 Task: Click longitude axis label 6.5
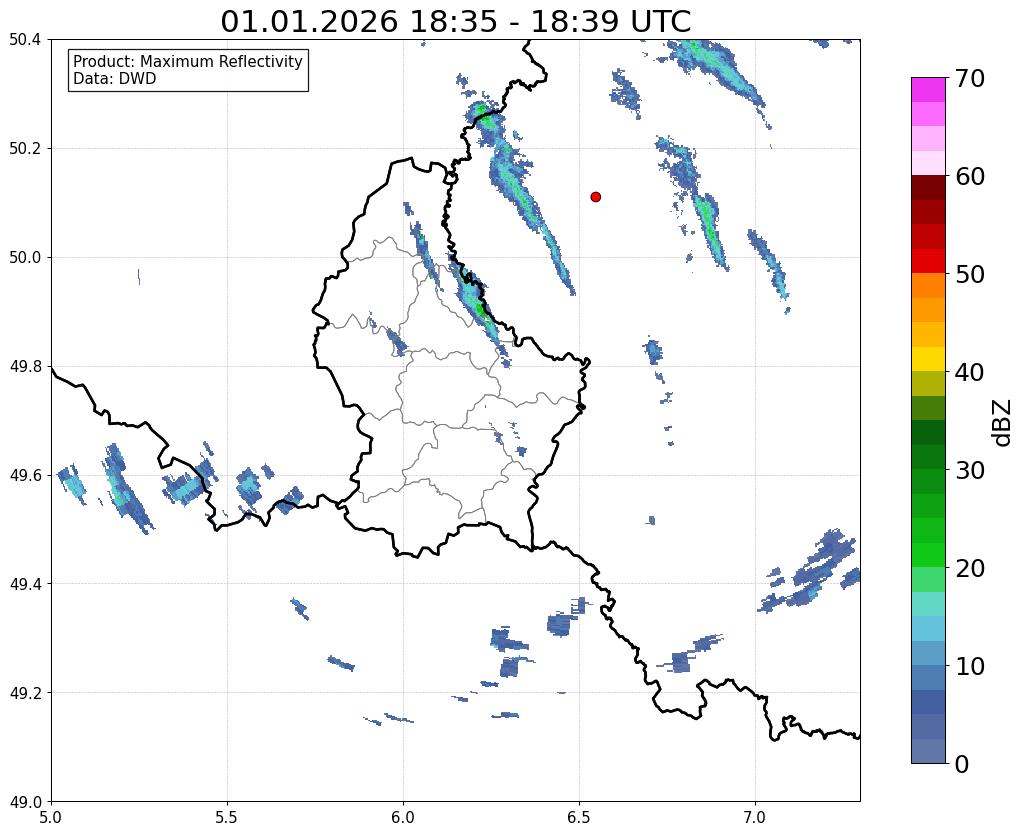(579, 818)
